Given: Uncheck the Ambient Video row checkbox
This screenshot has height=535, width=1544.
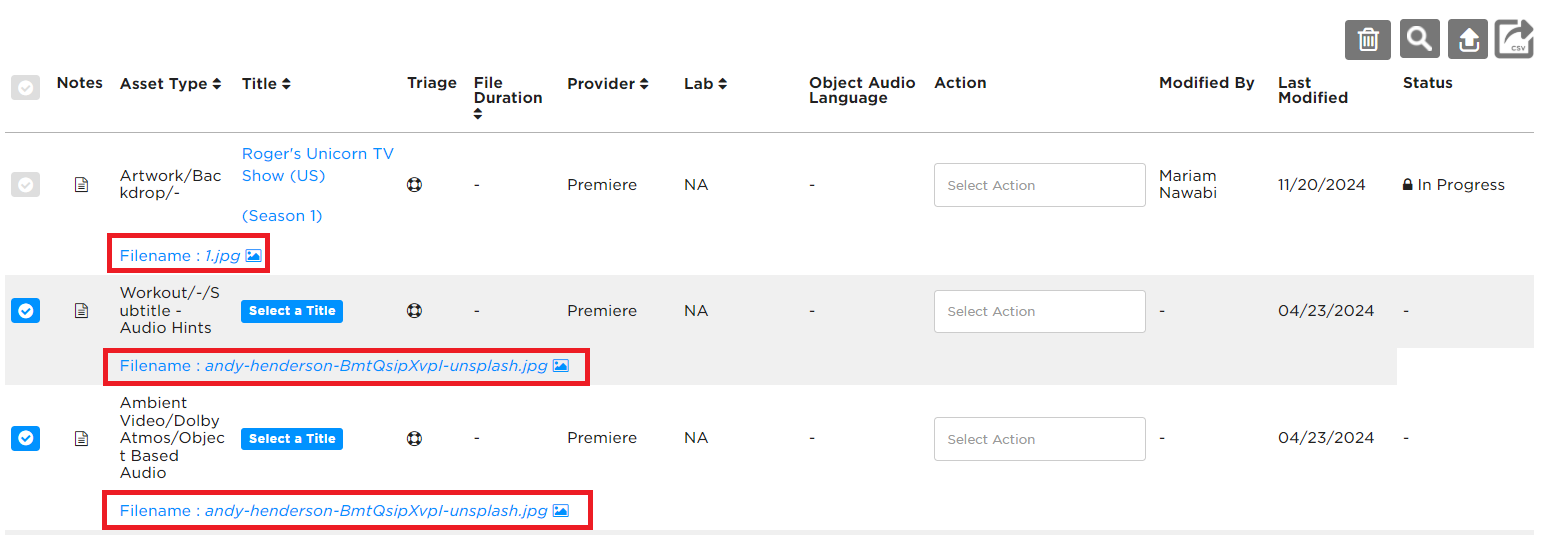Looking at the screenshot, I should [x=25, y=438].
